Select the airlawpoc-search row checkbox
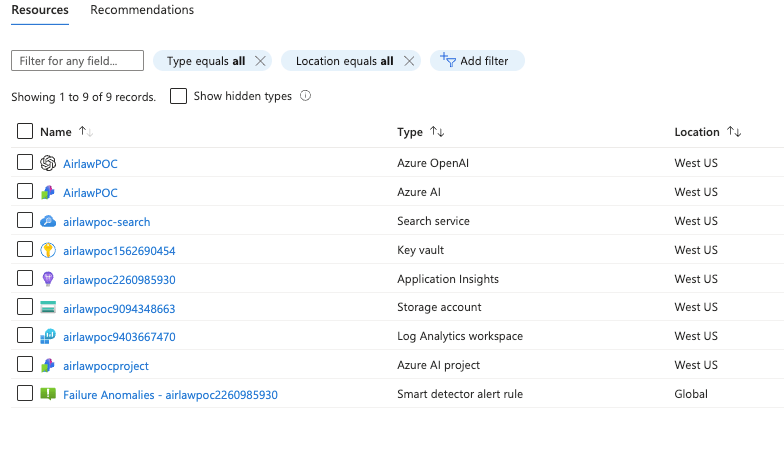This screenshot has width=784, height=449. [25, 221]
